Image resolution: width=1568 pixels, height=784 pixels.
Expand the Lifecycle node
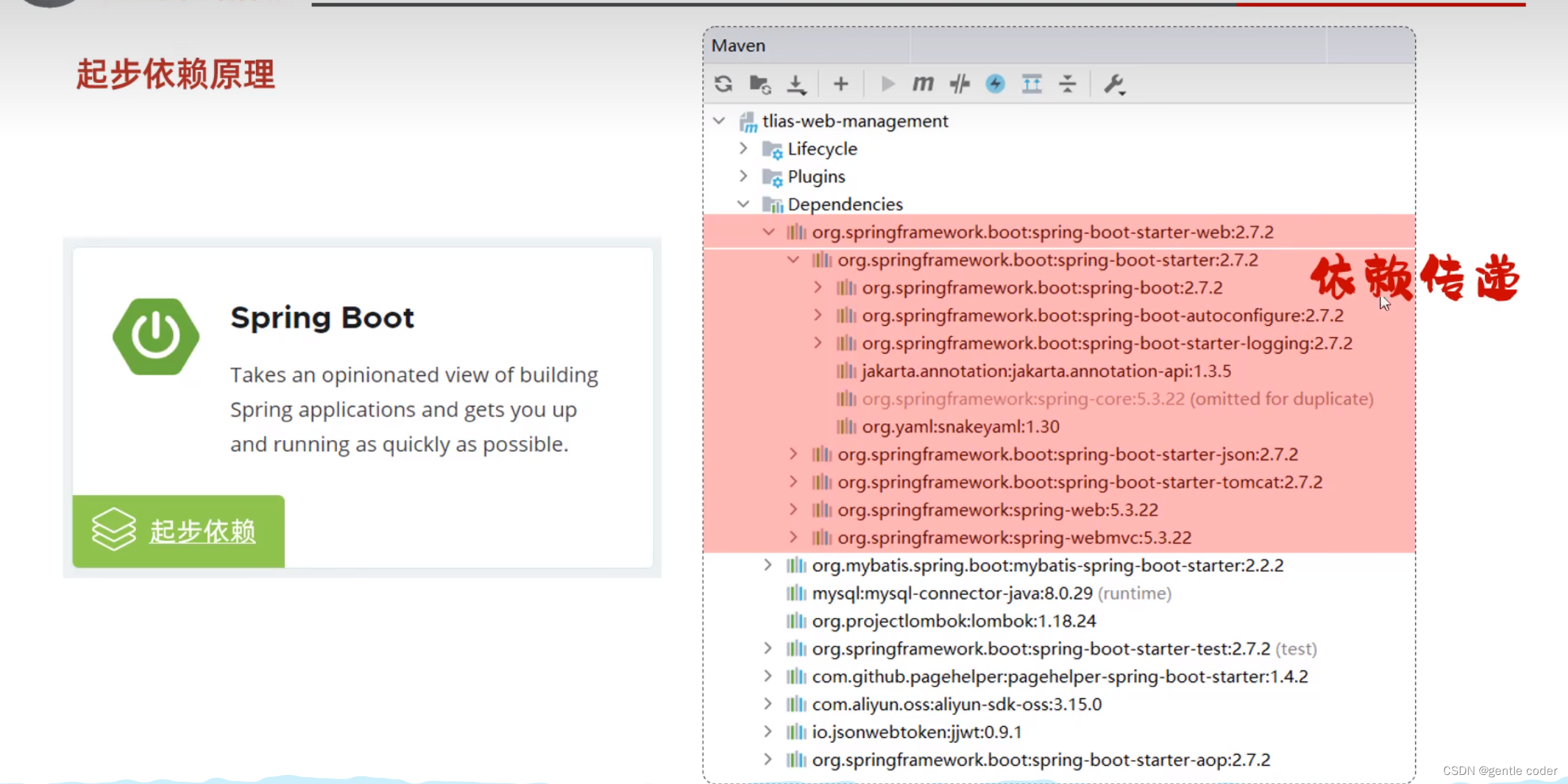click(743, 149)
